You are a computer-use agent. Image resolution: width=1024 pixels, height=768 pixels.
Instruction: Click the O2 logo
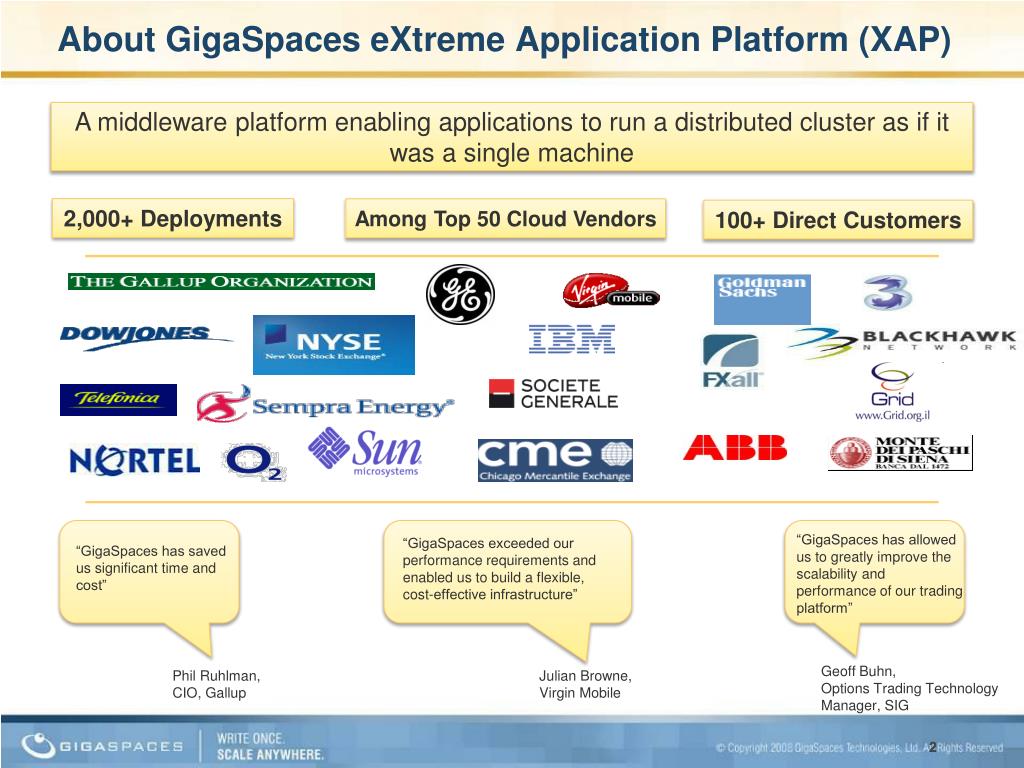point(254,462)
